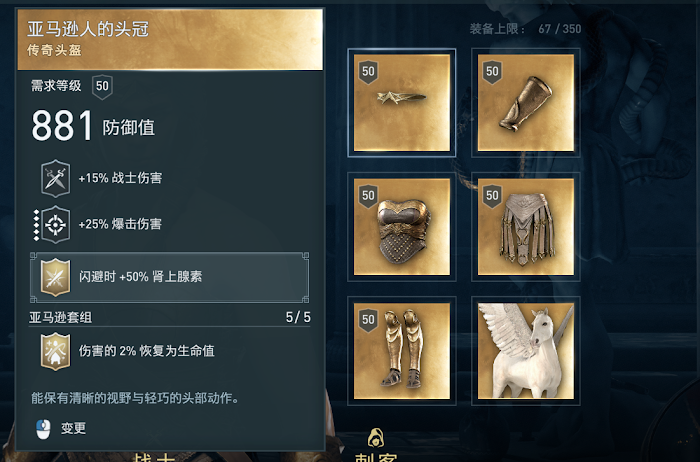Open the 战士 warrior tab
This screenshot has height=462, width=700.
click(x=154, y=458)
